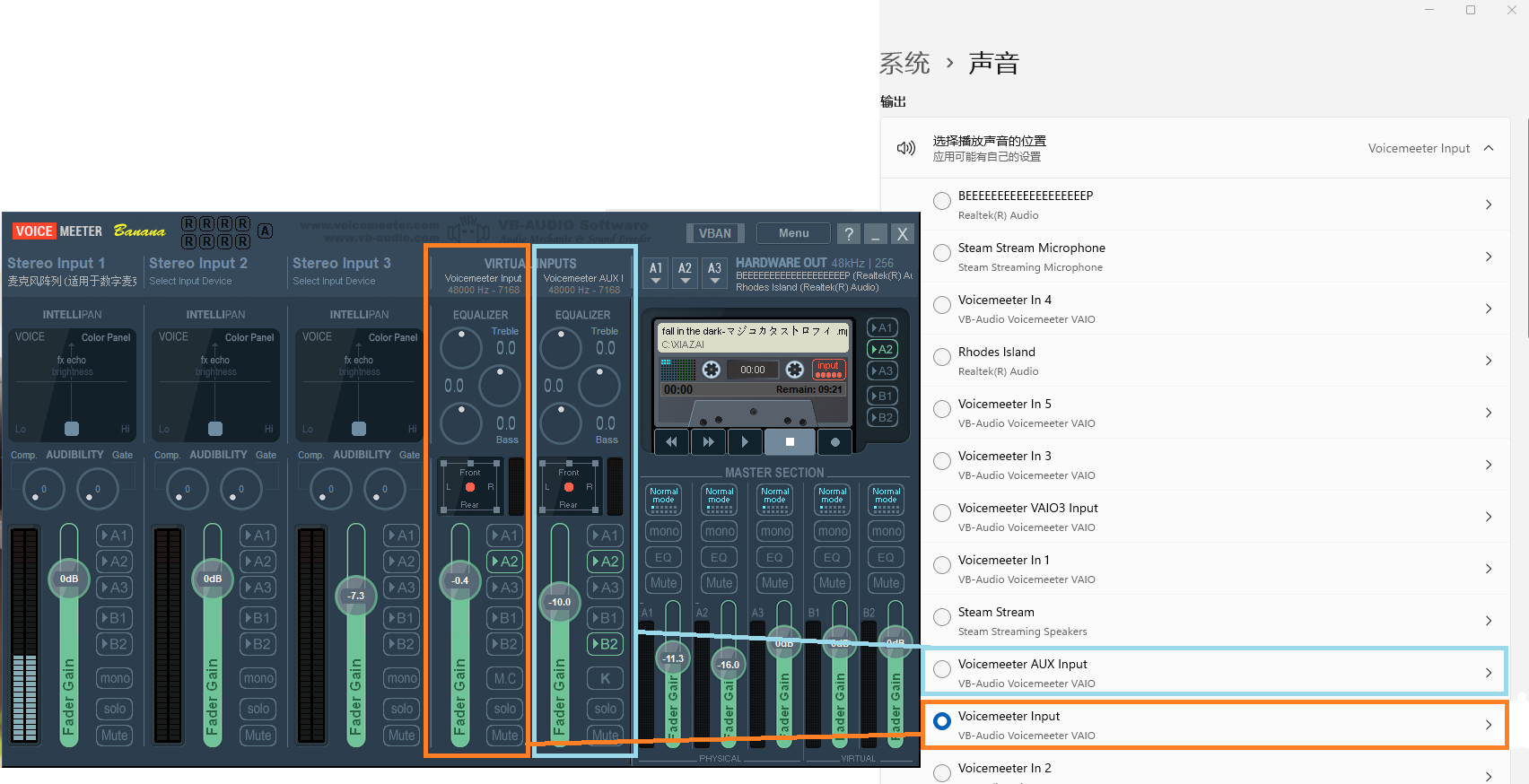Go to 系统 breadcrumb in settings
1529x784 pixels.
[904, 63]
